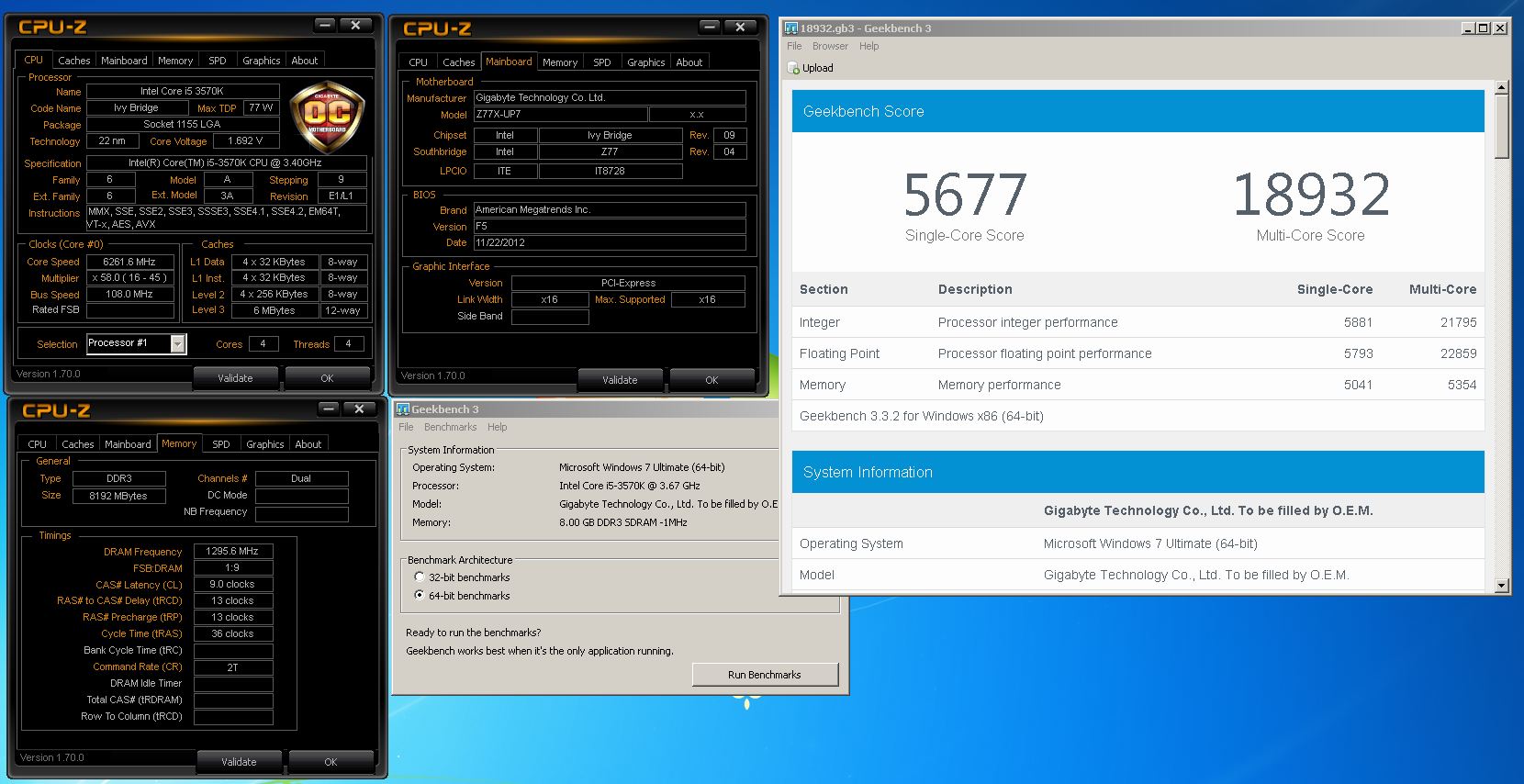Image resolution: width=1524 pixels, height=784 pixels.
Task: Open Benchmarks menu in Geekbench 3
Action: 451,427
